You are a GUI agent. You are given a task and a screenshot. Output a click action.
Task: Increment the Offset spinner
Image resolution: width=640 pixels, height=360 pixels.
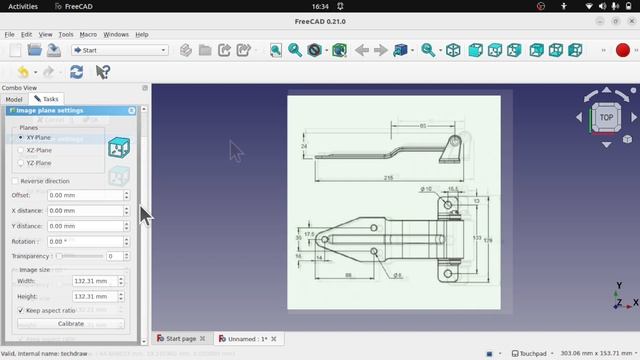(x=127, y=193)
